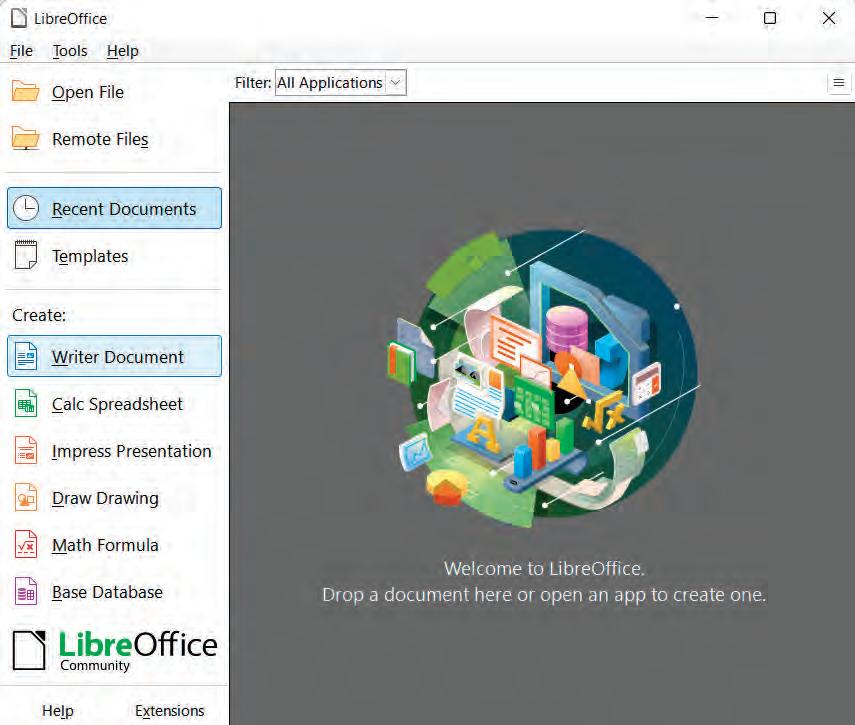855x725 pixels.
Task: Select the Open File label
Action: pos(88,92)
